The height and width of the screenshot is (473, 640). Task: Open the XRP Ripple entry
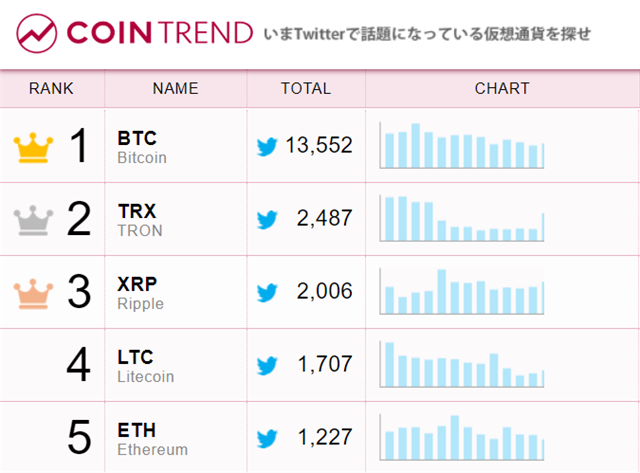click(140, 293)
